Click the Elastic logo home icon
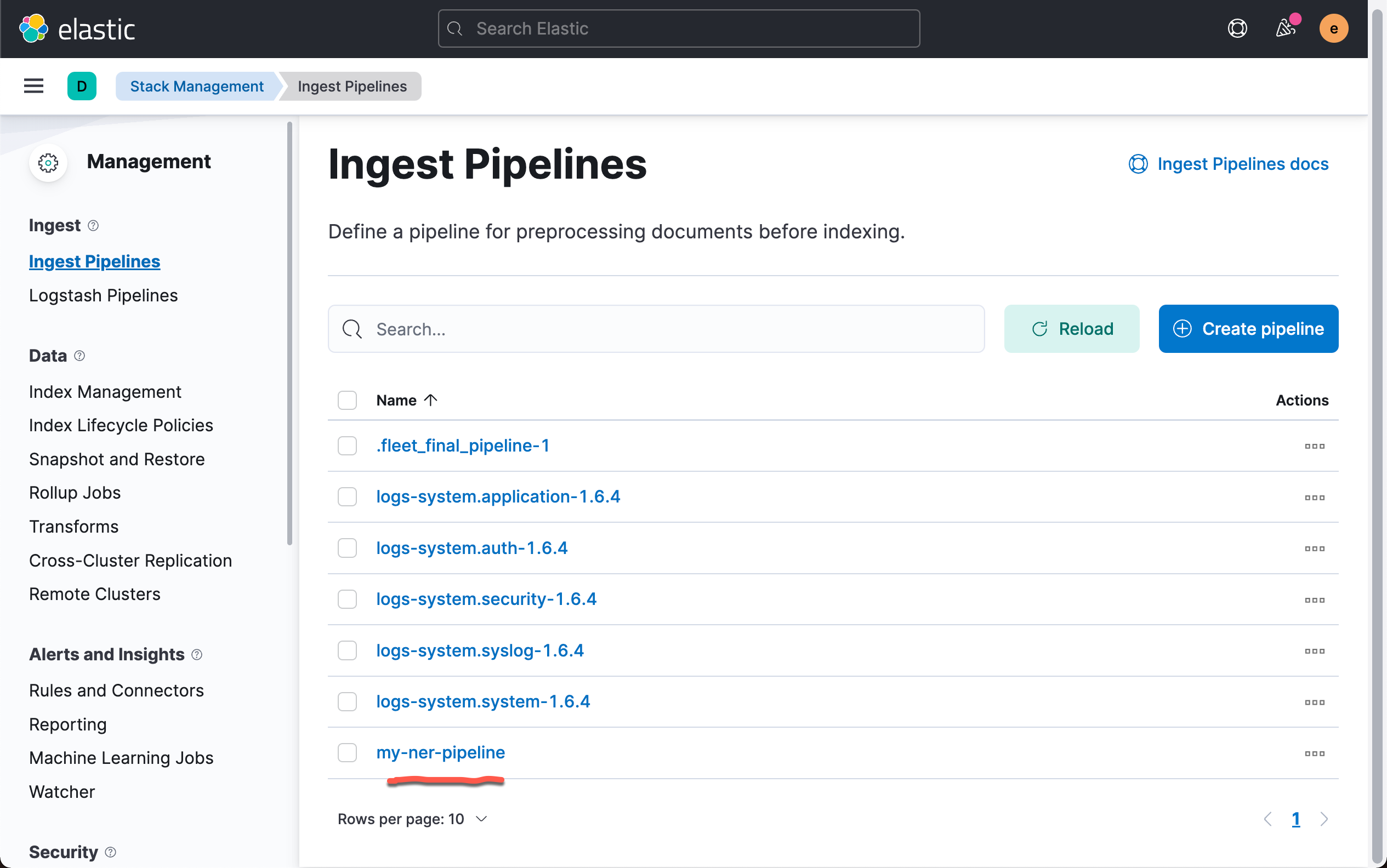 (33, 28)
